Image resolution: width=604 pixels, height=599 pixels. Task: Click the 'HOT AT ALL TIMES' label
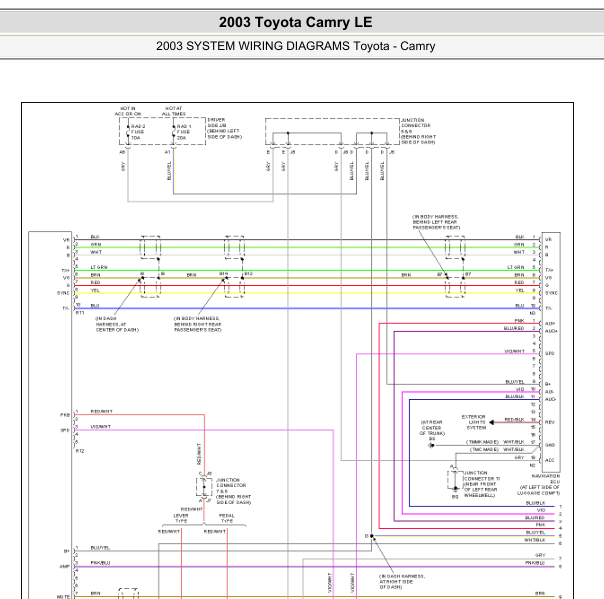[173, 111]
